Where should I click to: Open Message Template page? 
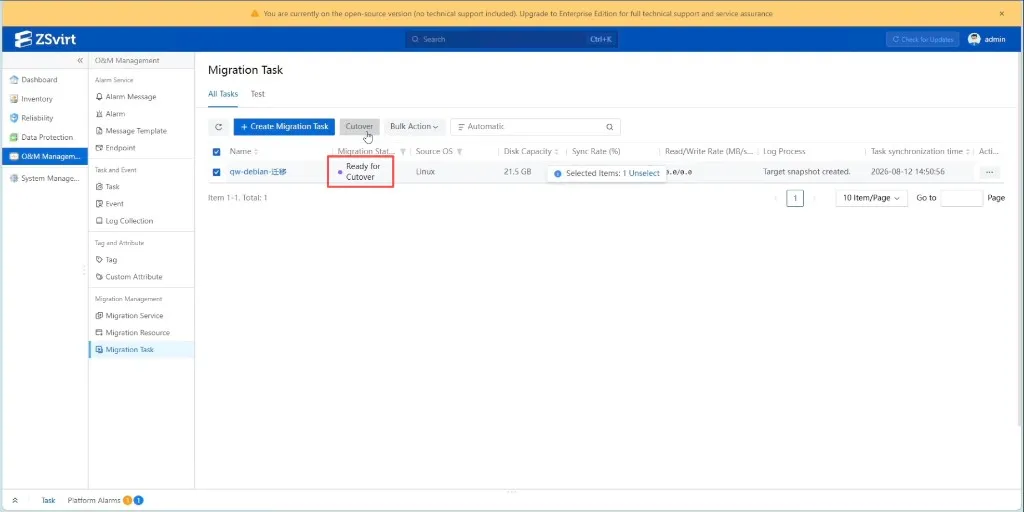point(136,131)
